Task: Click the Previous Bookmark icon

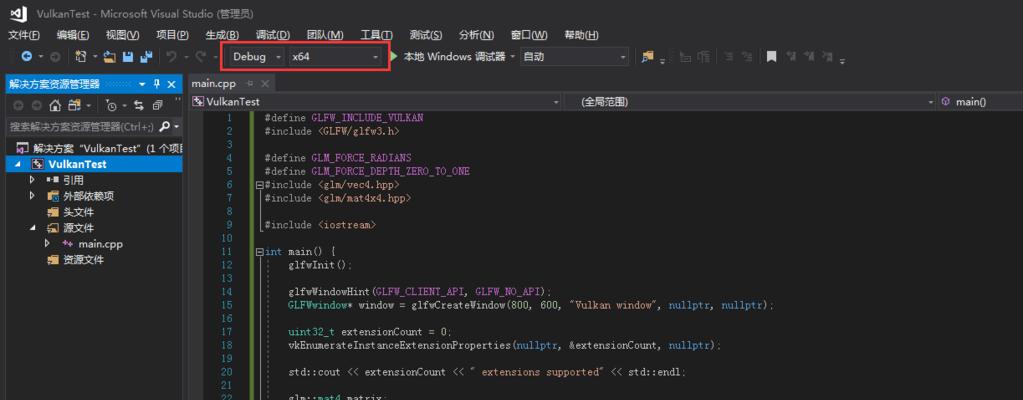Action: coord(792,57)
